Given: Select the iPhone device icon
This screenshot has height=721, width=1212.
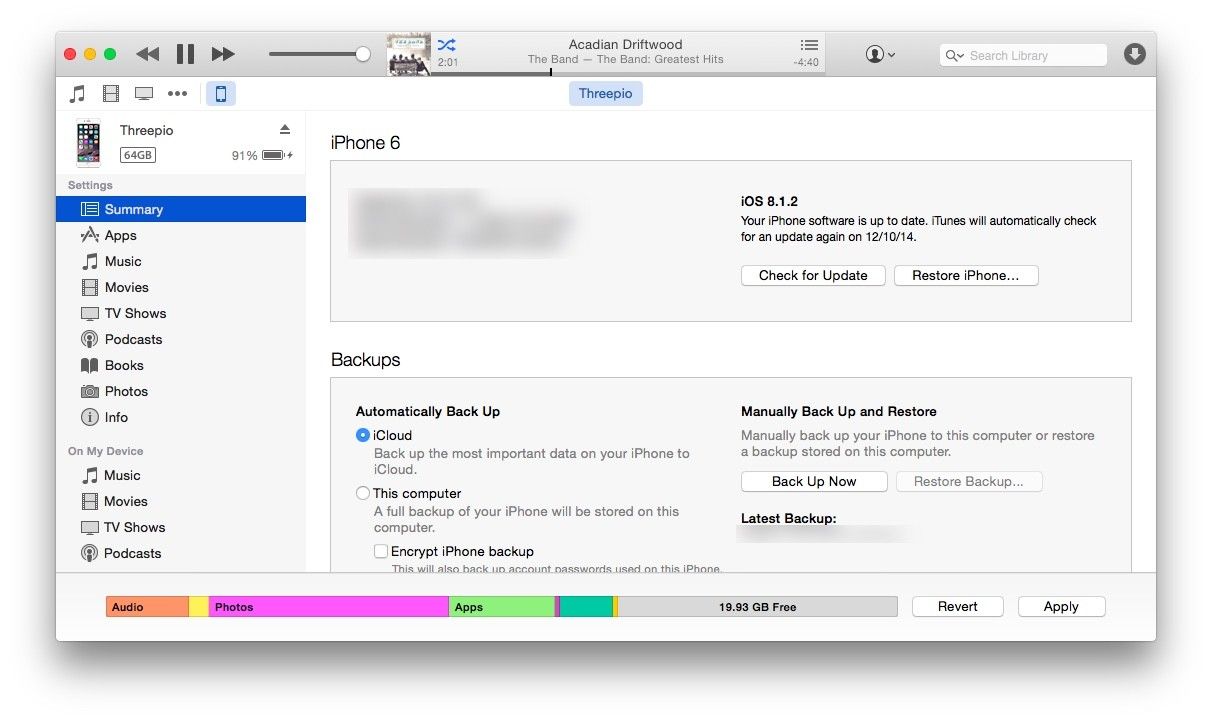Looking at the screenshot, I should [x=221, y=94].
